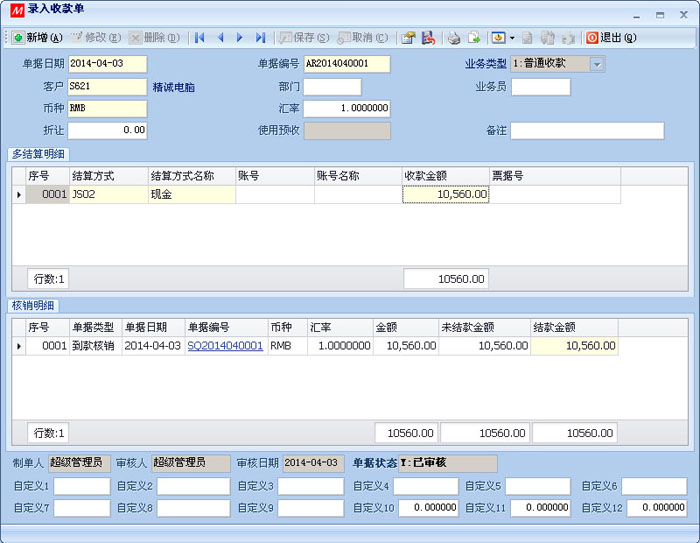Click the 结算方式名称 column header
Viewport: 700px width, 543px height.
point(192,176)
